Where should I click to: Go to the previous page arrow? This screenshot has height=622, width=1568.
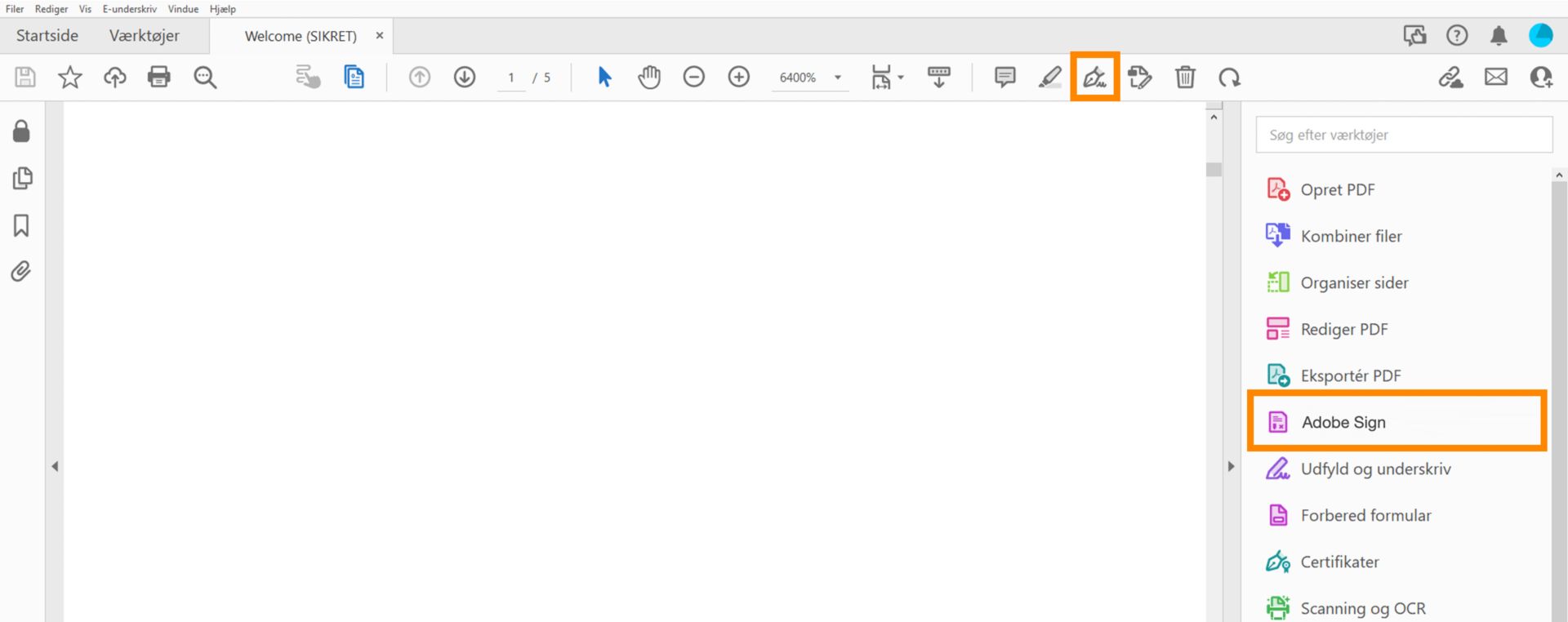click(x=420, y=78)
